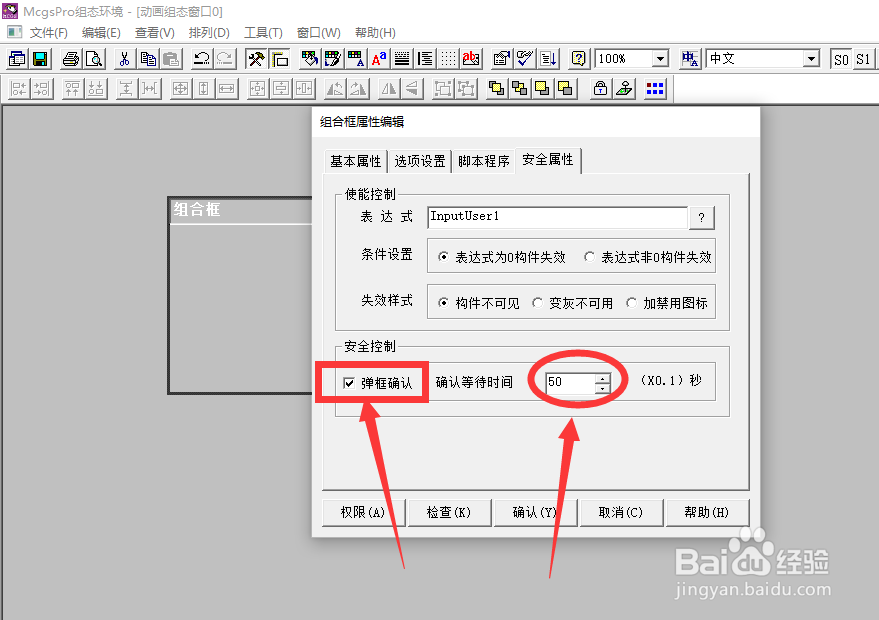The image size is (879, 620).
Task: Open the font settings Aa icon
Action: [379, 59]
